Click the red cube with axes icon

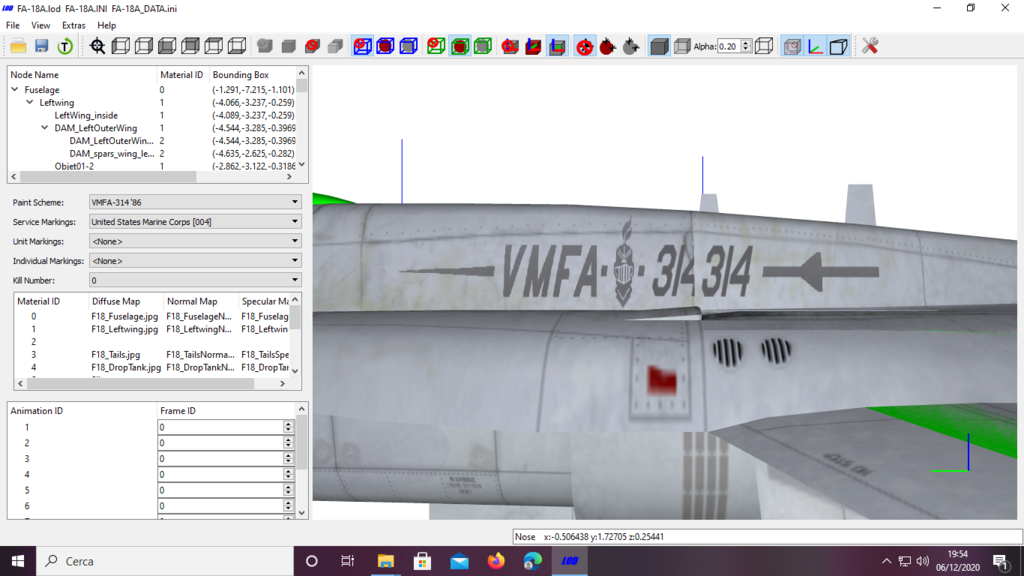click(x=533, y=46)
